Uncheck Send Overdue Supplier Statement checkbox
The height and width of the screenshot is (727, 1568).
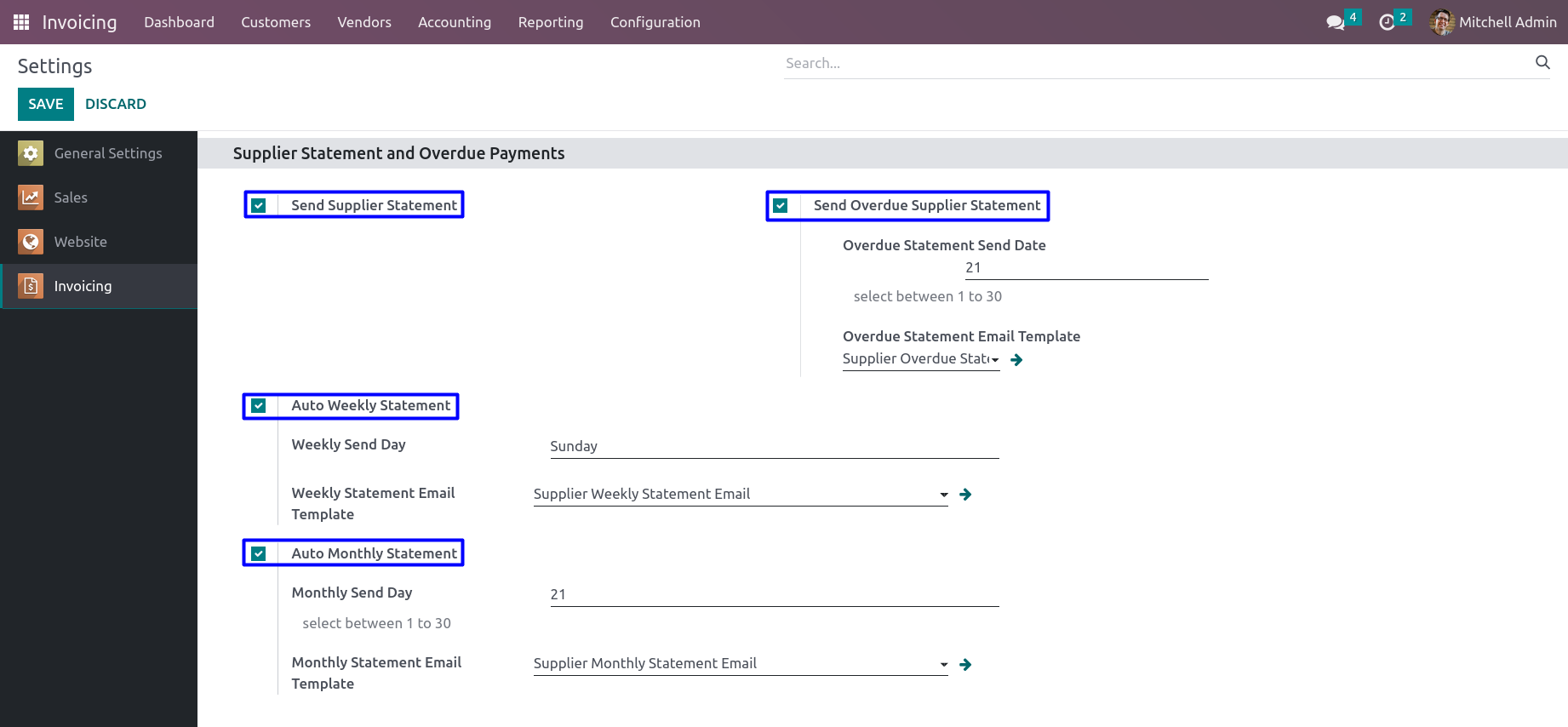click(781, 205)
